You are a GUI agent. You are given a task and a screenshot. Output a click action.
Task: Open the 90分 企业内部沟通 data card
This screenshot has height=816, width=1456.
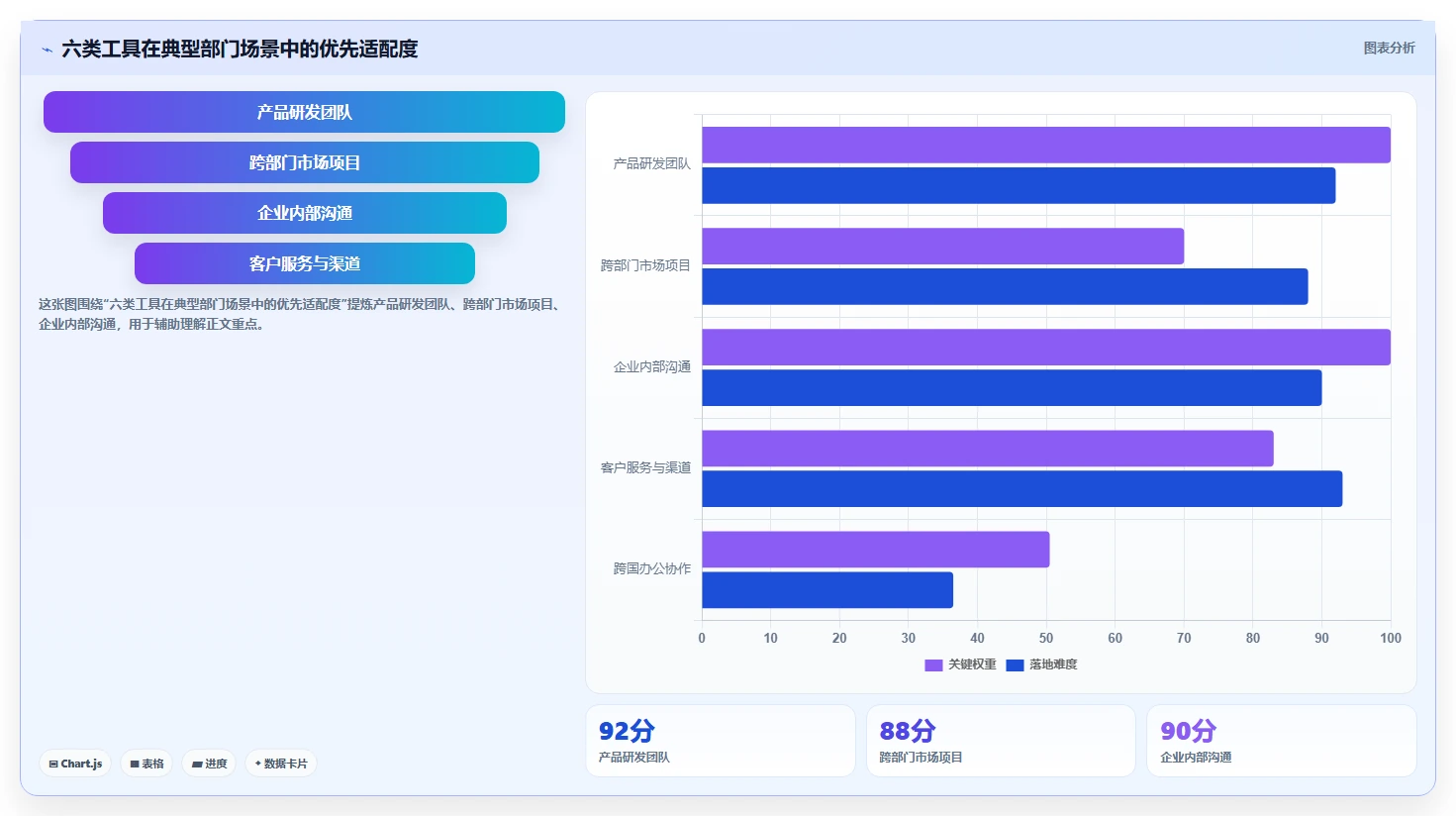point(1281,741)
